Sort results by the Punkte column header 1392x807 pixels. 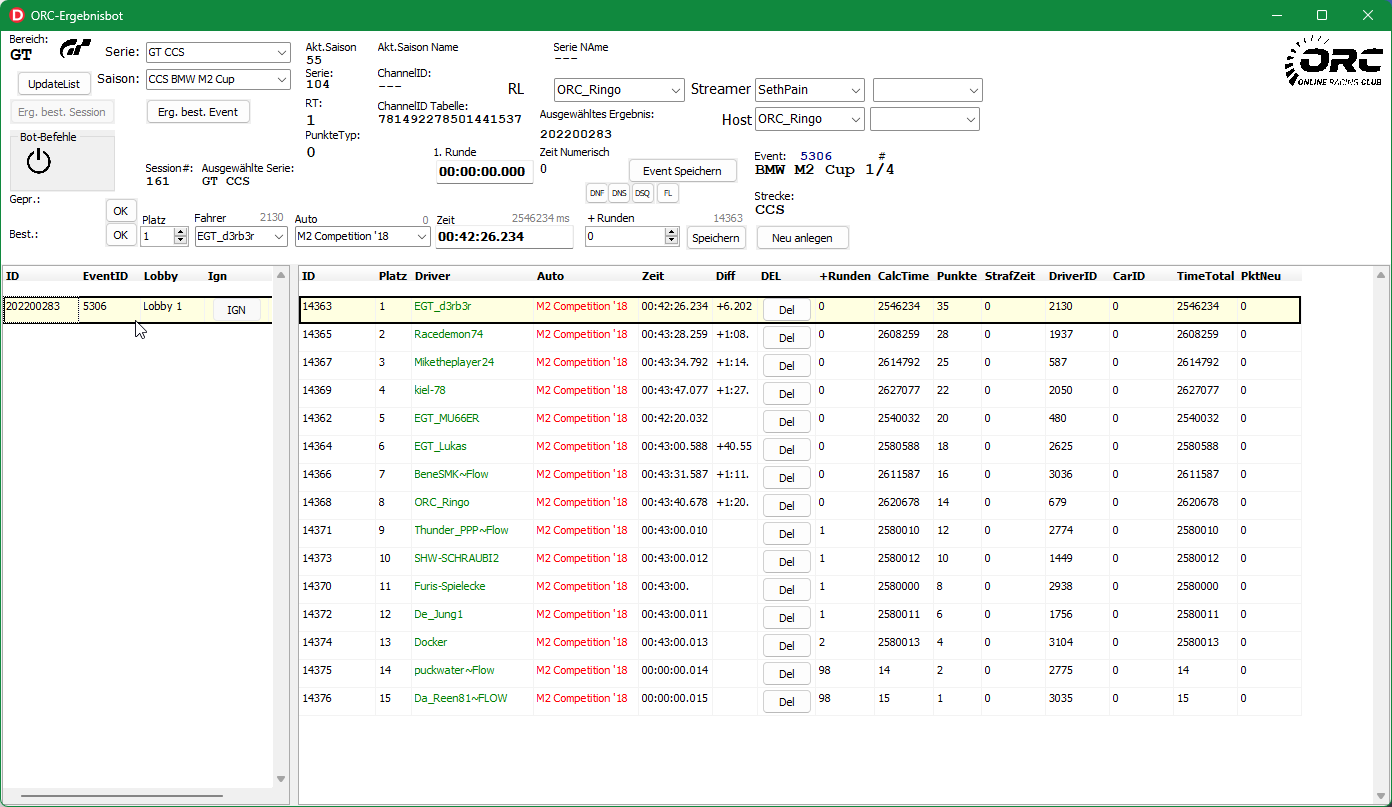pyautogui.click(x=956, y=276)
